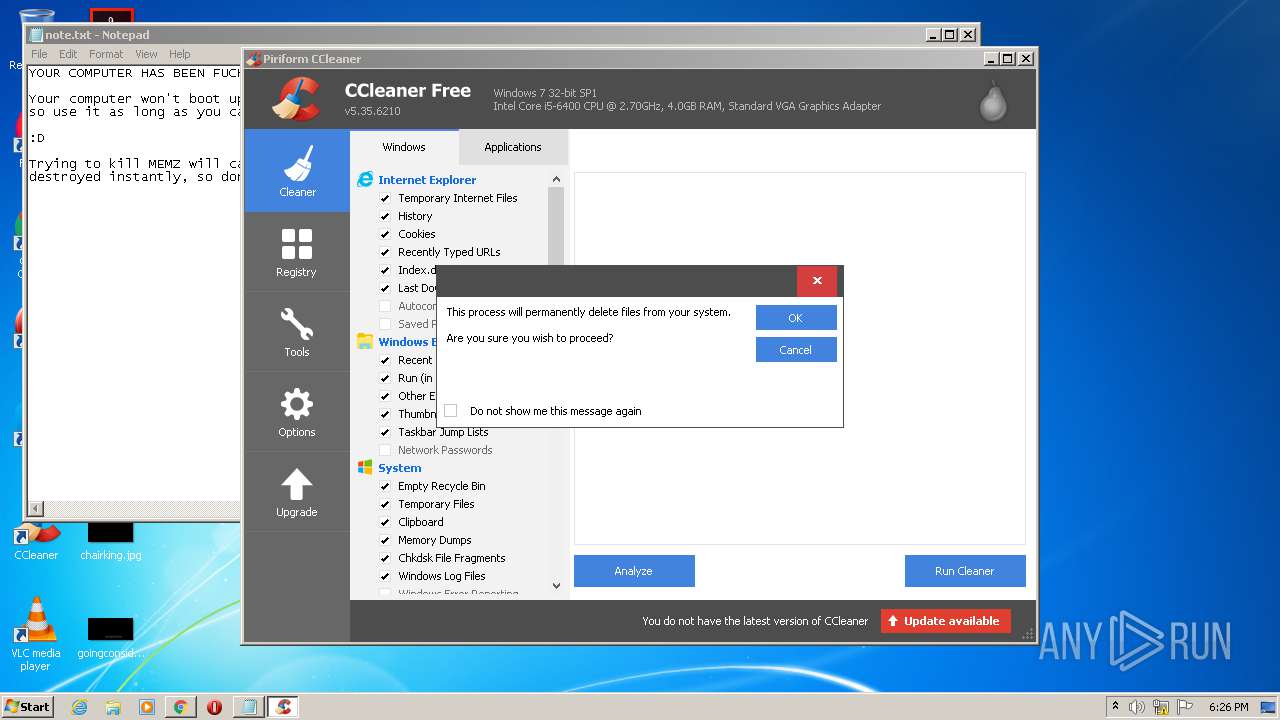Click the Internet Explorer section icon
The height and width of the screenshot is (720, 1280).
coord(365,180)
